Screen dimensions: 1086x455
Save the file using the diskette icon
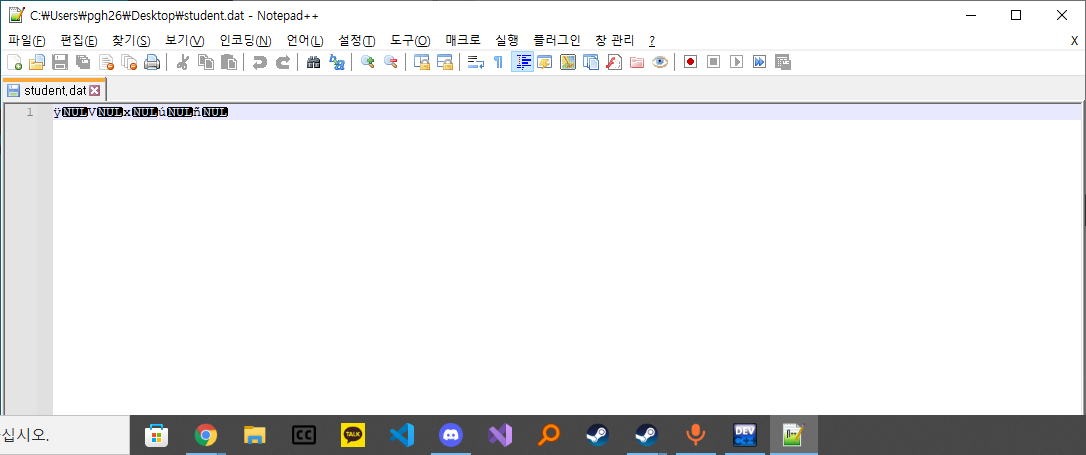pyautogui.click(x=60, y=62)
